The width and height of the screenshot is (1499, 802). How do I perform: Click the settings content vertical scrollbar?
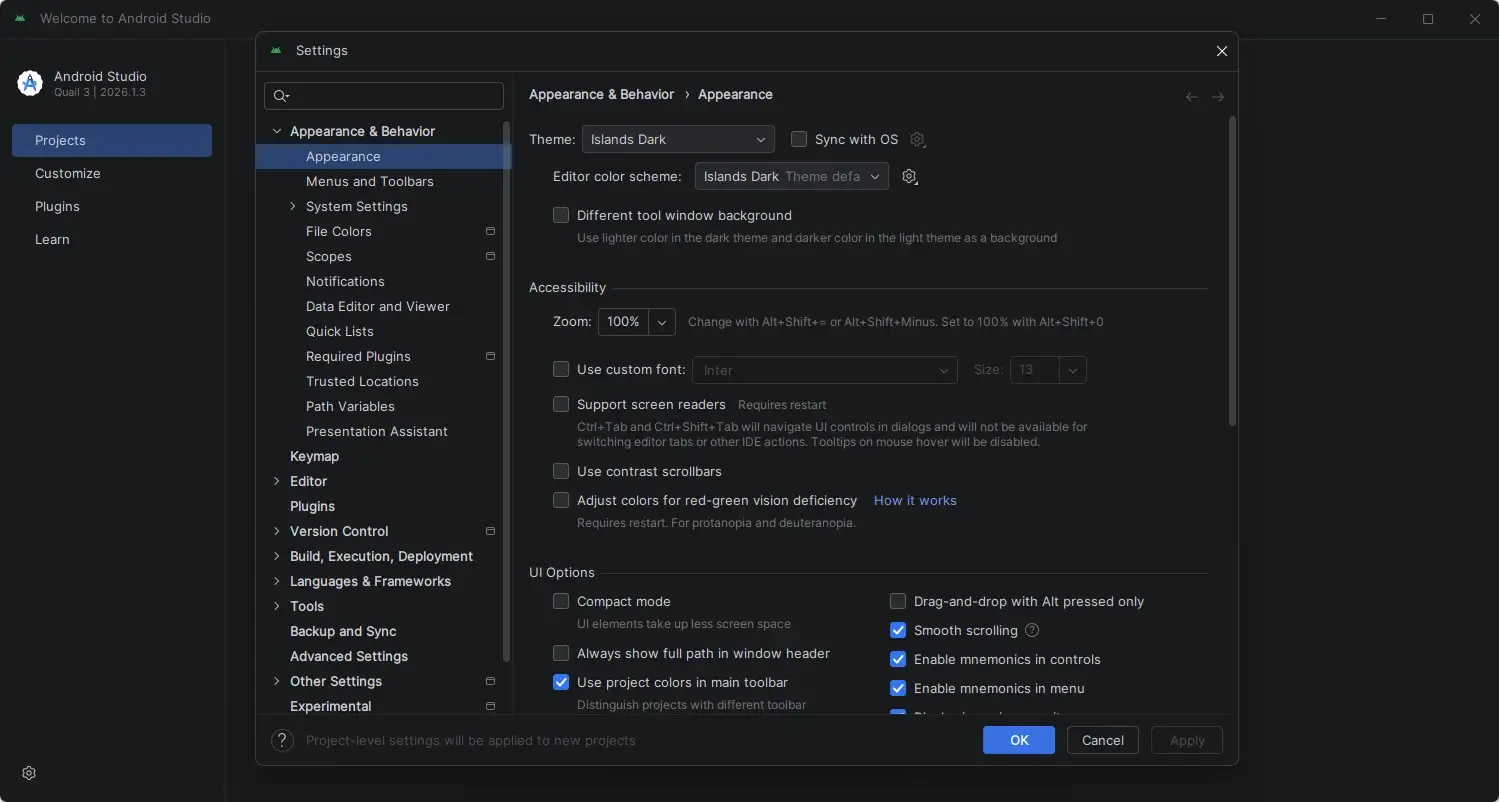coord(1232,271)
